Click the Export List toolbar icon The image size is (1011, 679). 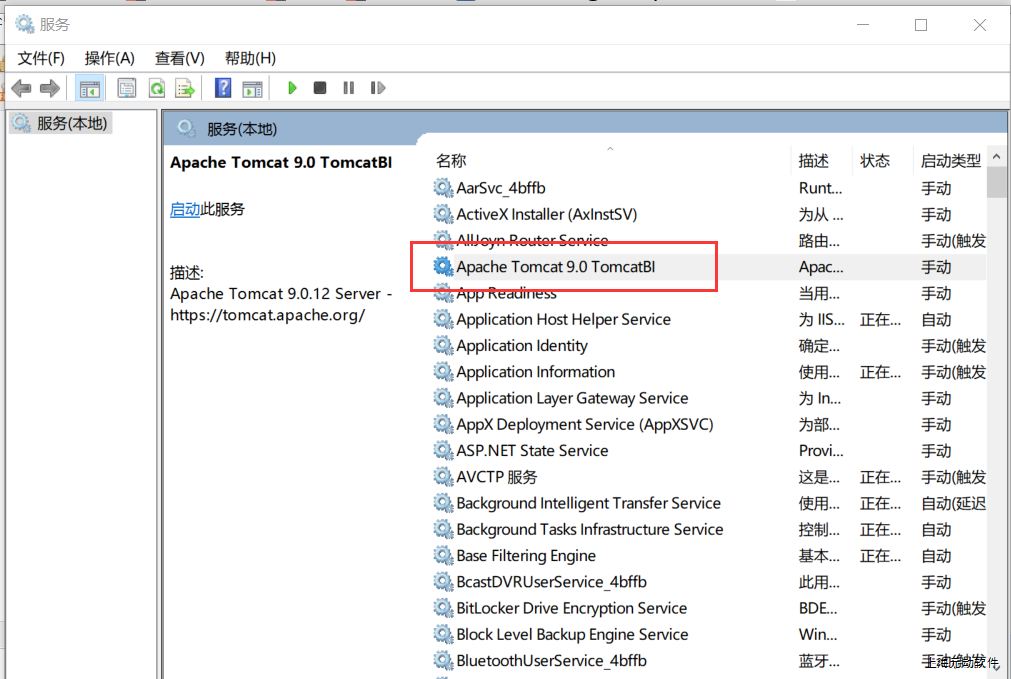click(185, 88)
